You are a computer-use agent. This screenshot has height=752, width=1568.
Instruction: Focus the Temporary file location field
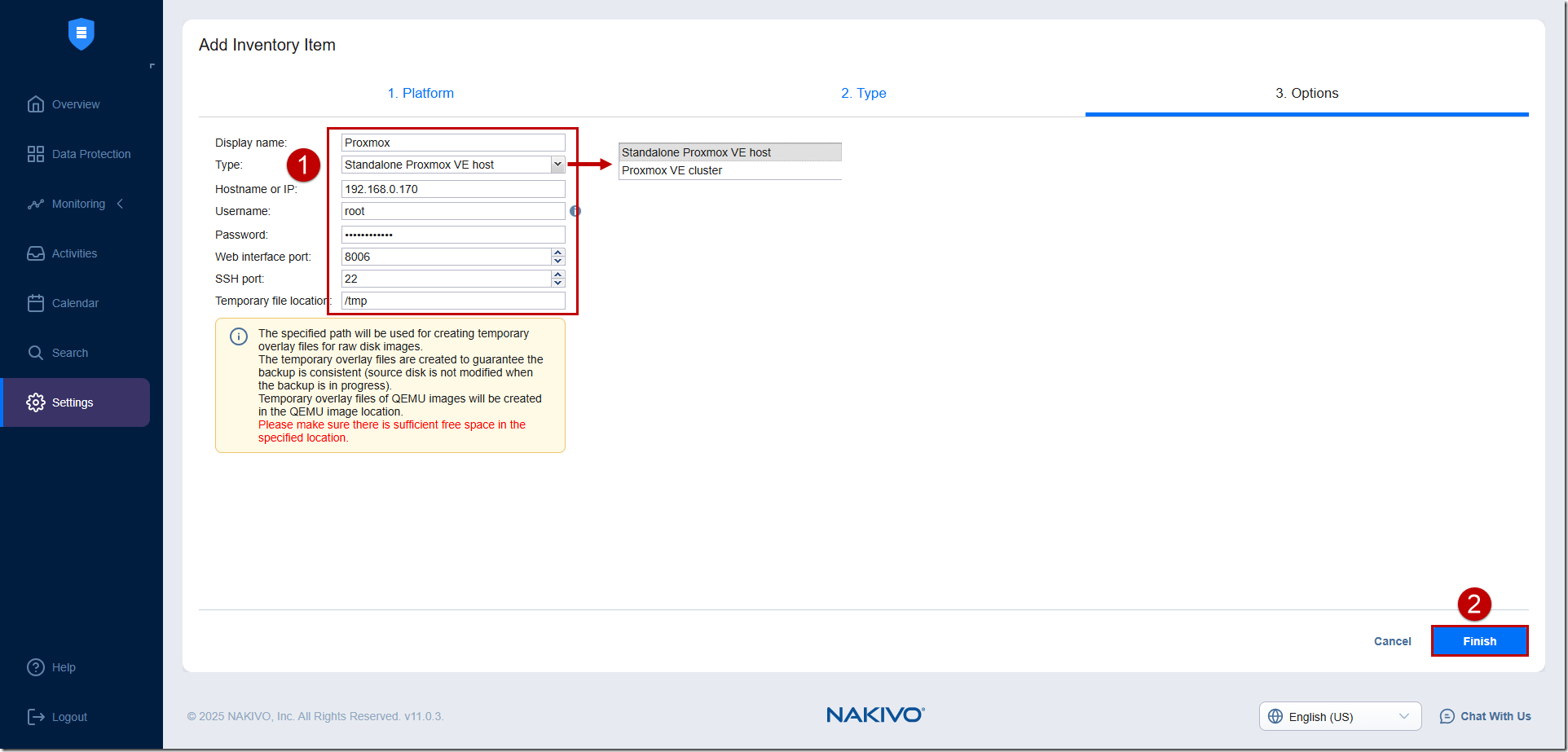(453, 301)
